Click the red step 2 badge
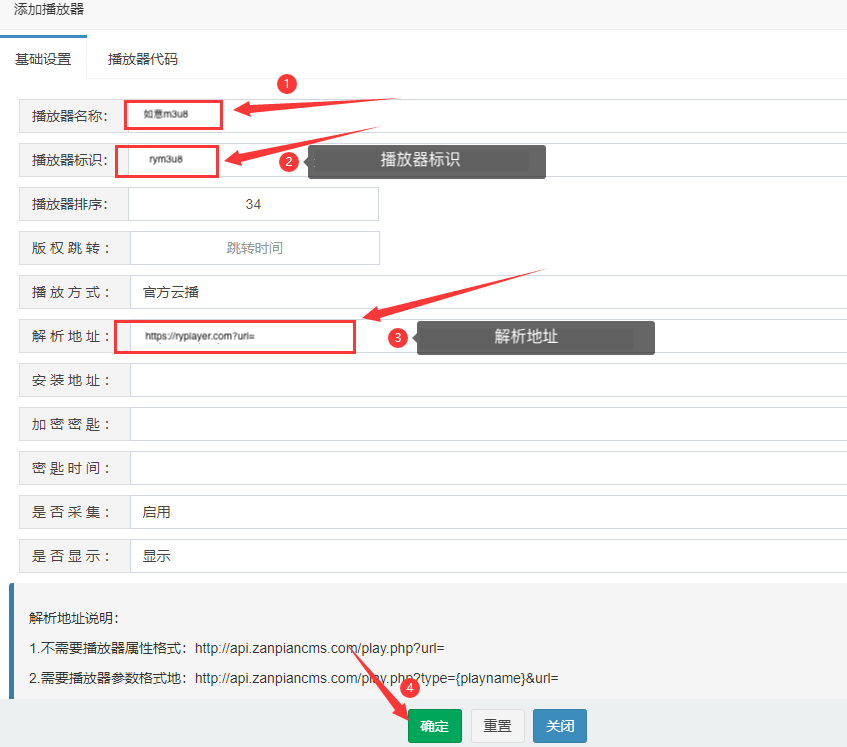The height and width of the screenshot is (747, 847). point(289,162)
